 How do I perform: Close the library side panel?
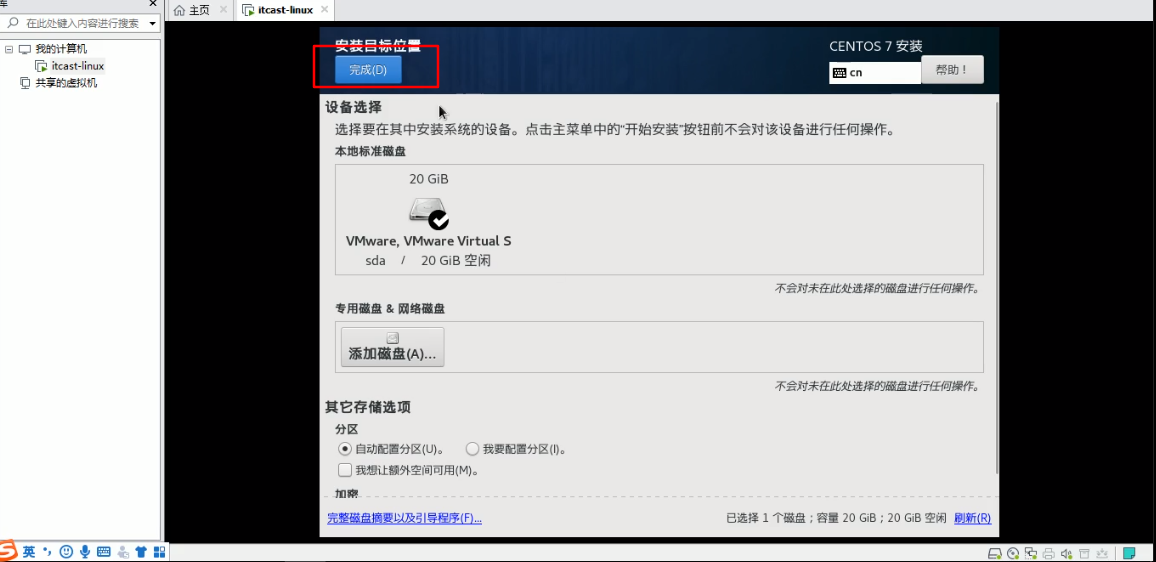tap(153, 4)
